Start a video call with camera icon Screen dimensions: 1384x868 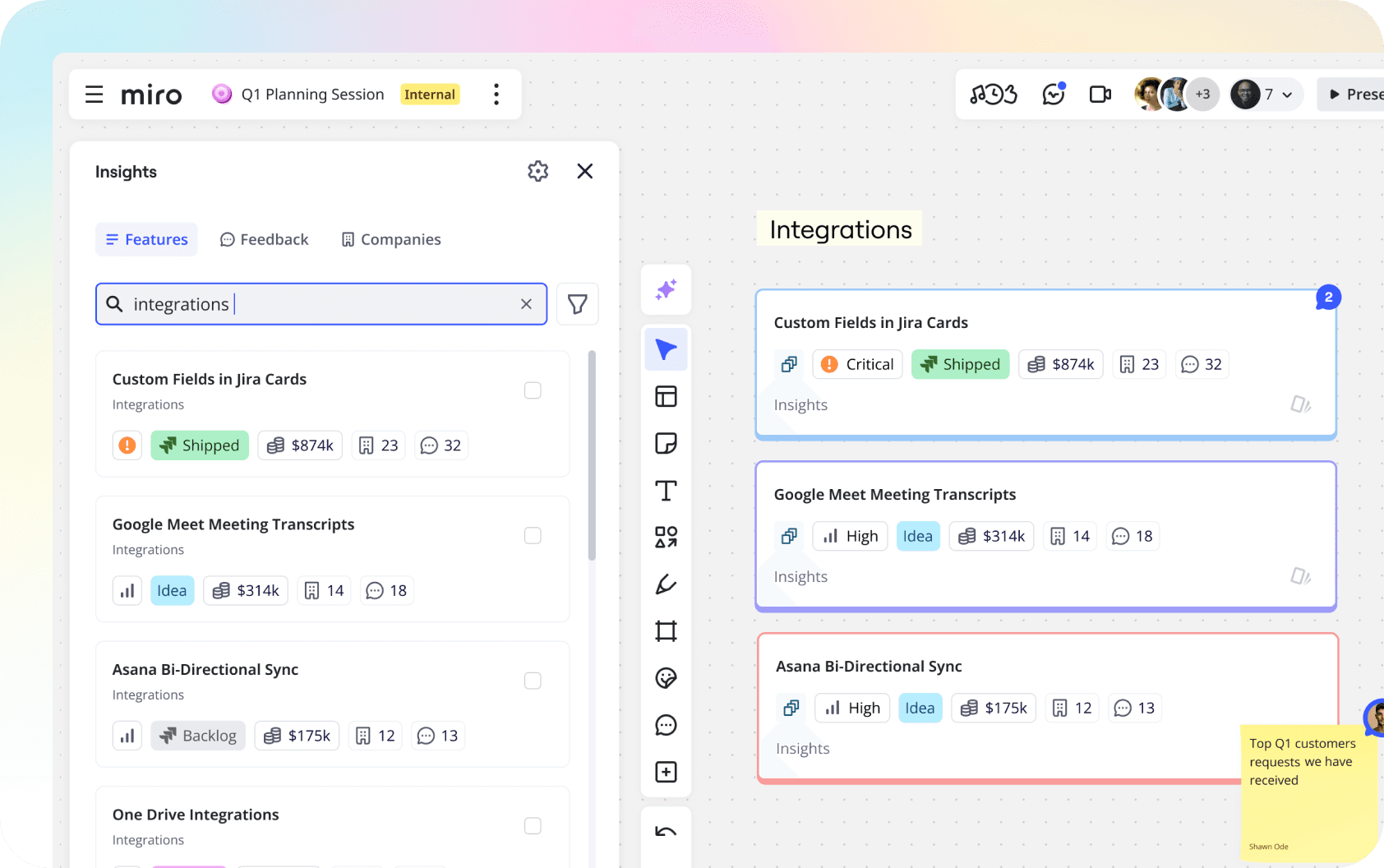[1100, 95]
